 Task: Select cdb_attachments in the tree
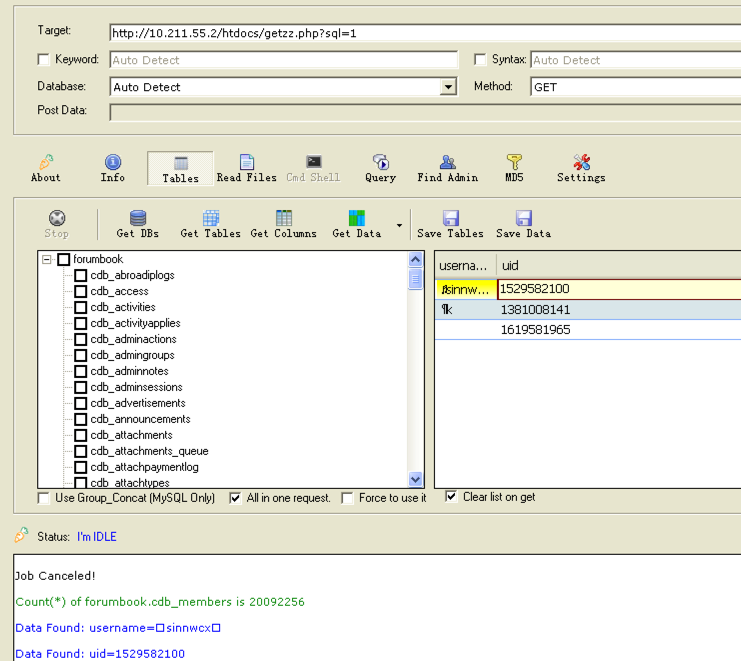[x=131, y=435]
